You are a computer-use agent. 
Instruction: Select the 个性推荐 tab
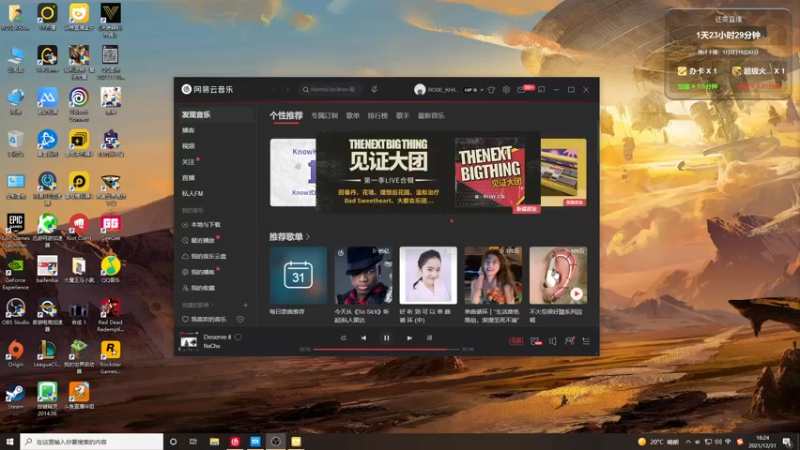(x=286, y=116)
